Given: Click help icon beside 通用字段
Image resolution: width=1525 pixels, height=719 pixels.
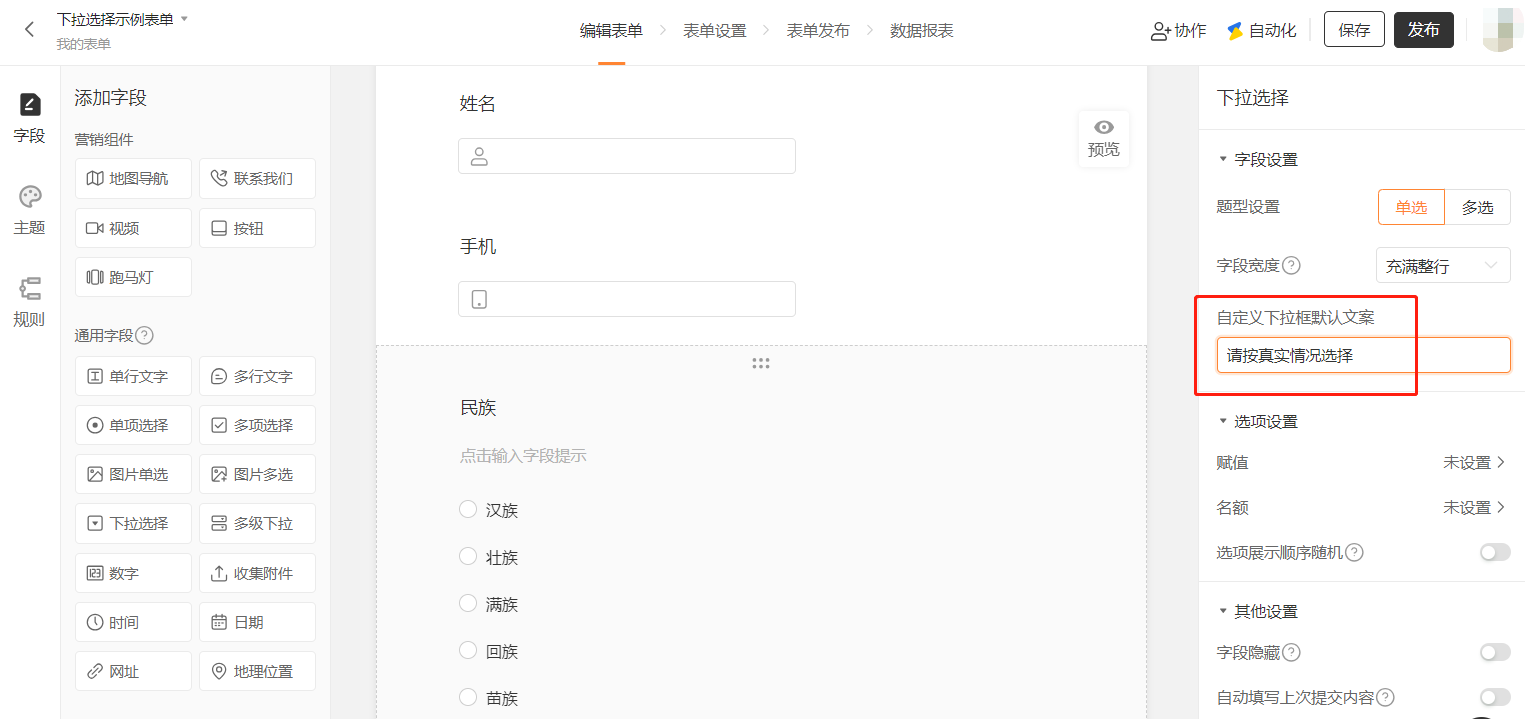Looking at the screenshot, I should [144, 335].
